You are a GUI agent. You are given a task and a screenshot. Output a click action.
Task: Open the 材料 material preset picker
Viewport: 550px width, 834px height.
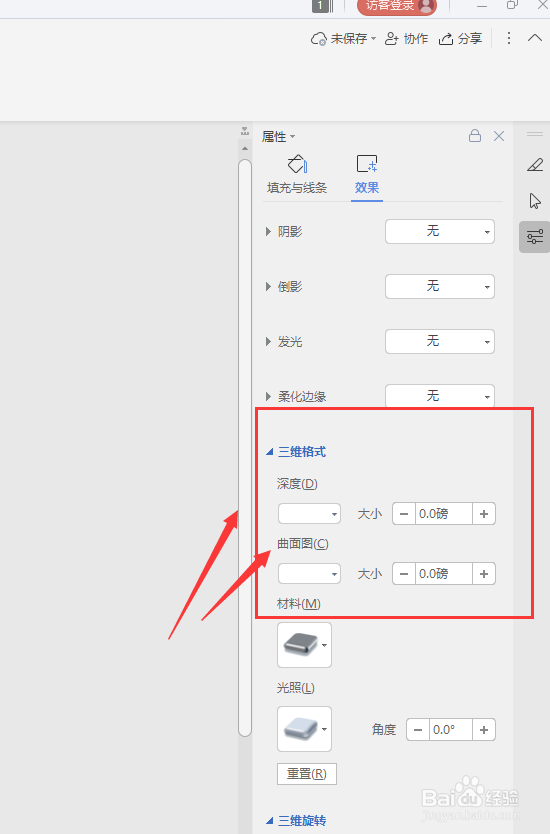click(304, 645)
